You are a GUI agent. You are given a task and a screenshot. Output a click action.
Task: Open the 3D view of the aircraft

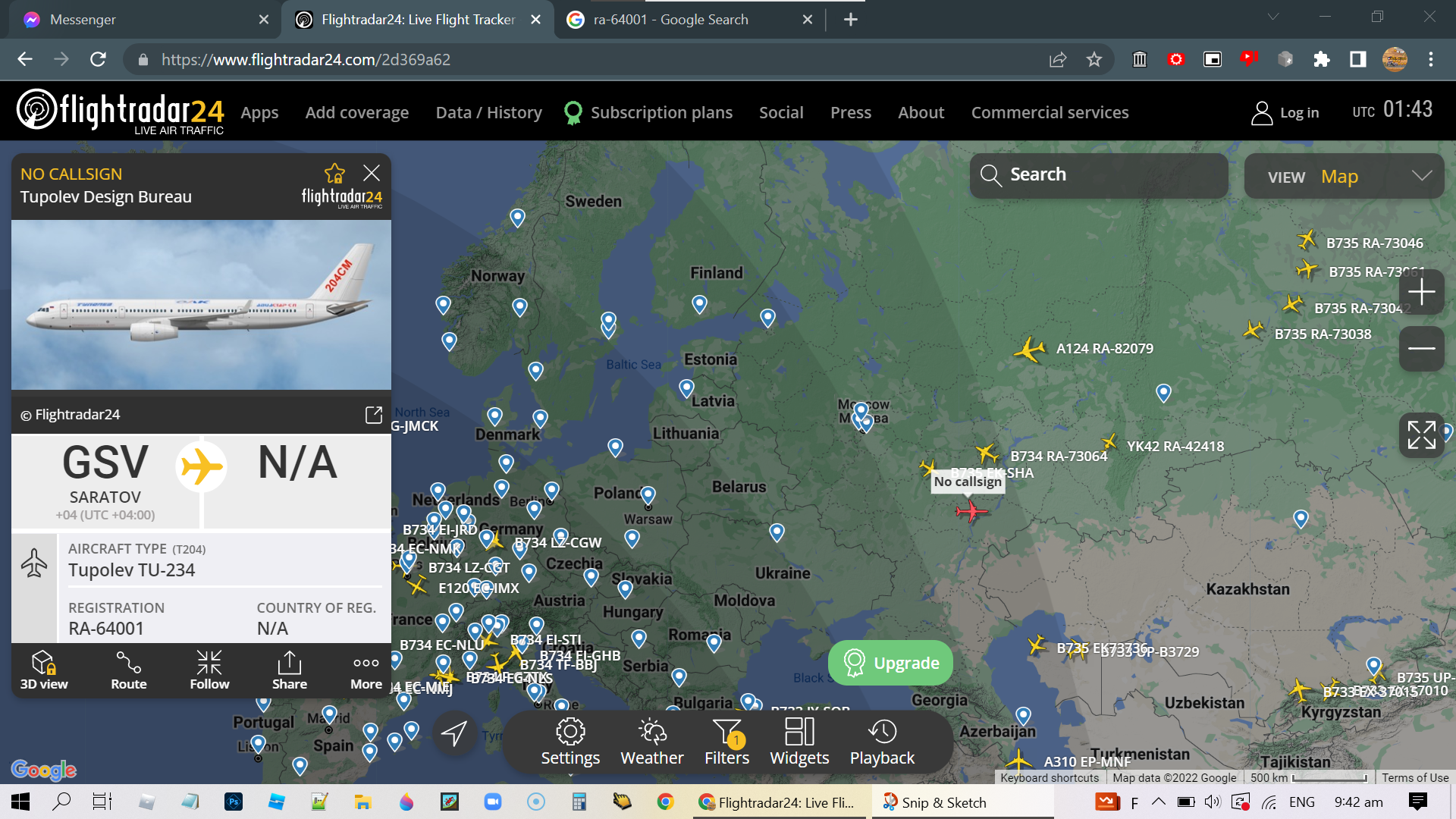coord(44,670)
